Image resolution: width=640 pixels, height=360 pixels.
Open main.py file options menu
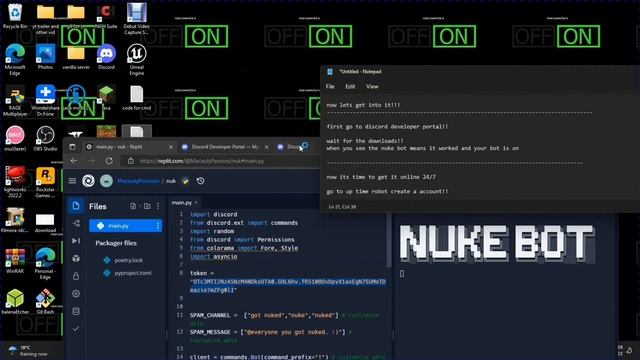point(158,226)
